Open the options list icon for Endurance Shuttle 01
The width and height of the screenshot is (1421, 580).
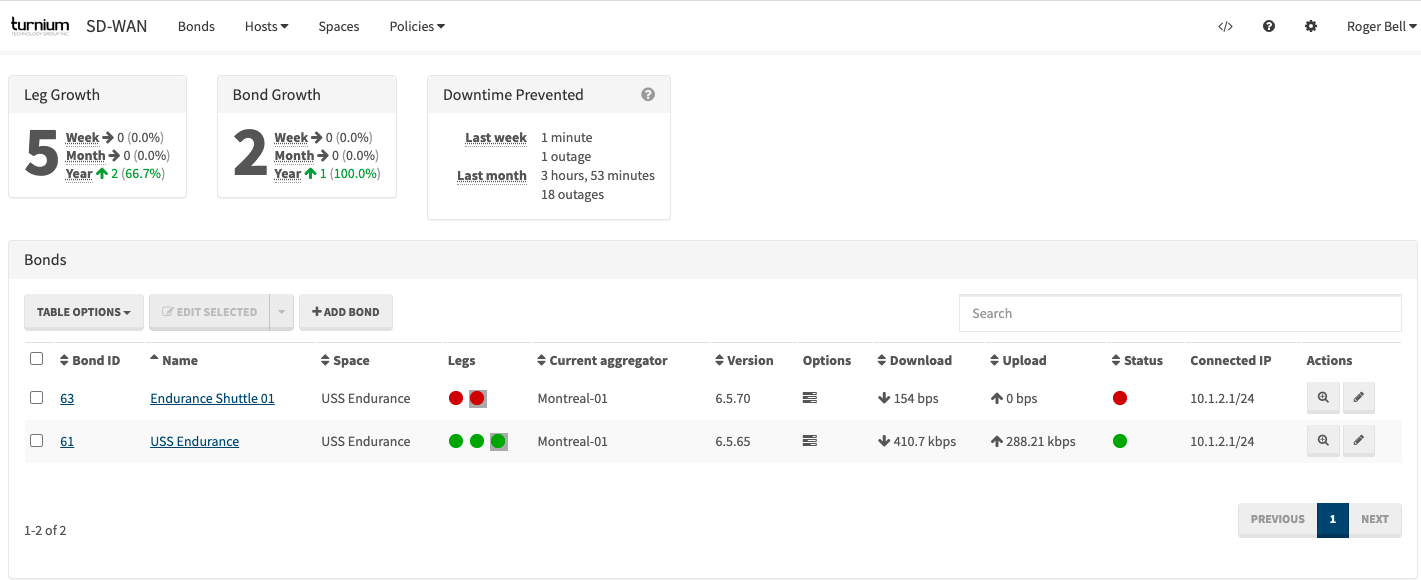tap(810, 398)
